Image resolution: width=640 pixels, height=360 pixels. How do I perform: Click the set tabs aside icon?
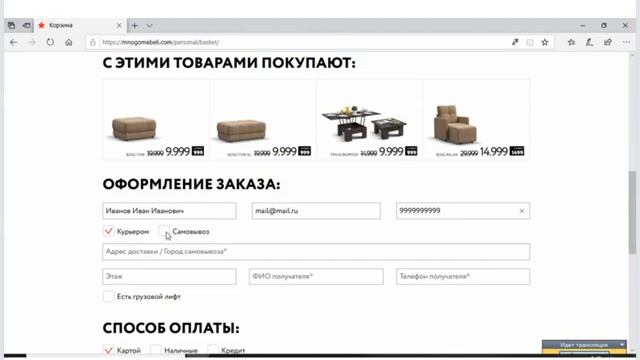click(27, 25)
